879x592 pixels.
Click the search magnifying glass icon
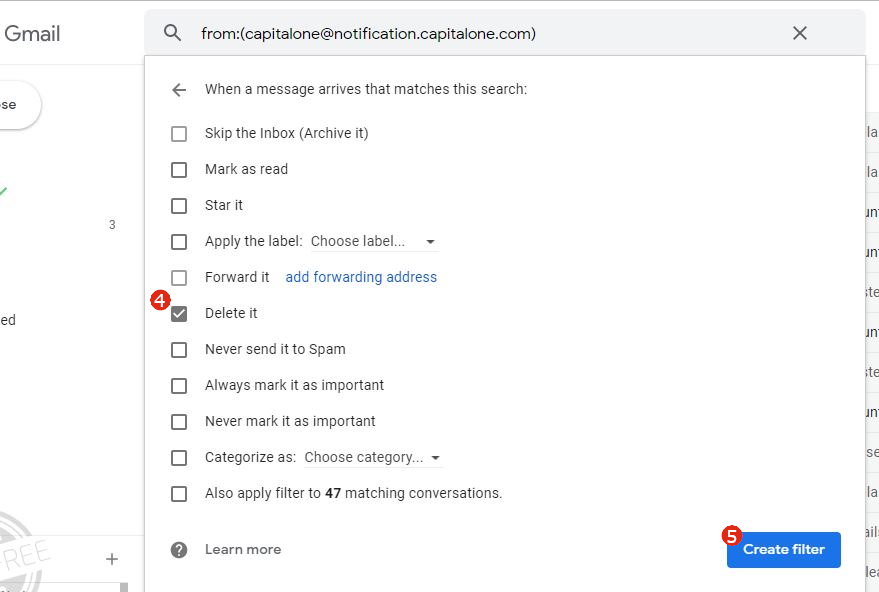point(172,33)
